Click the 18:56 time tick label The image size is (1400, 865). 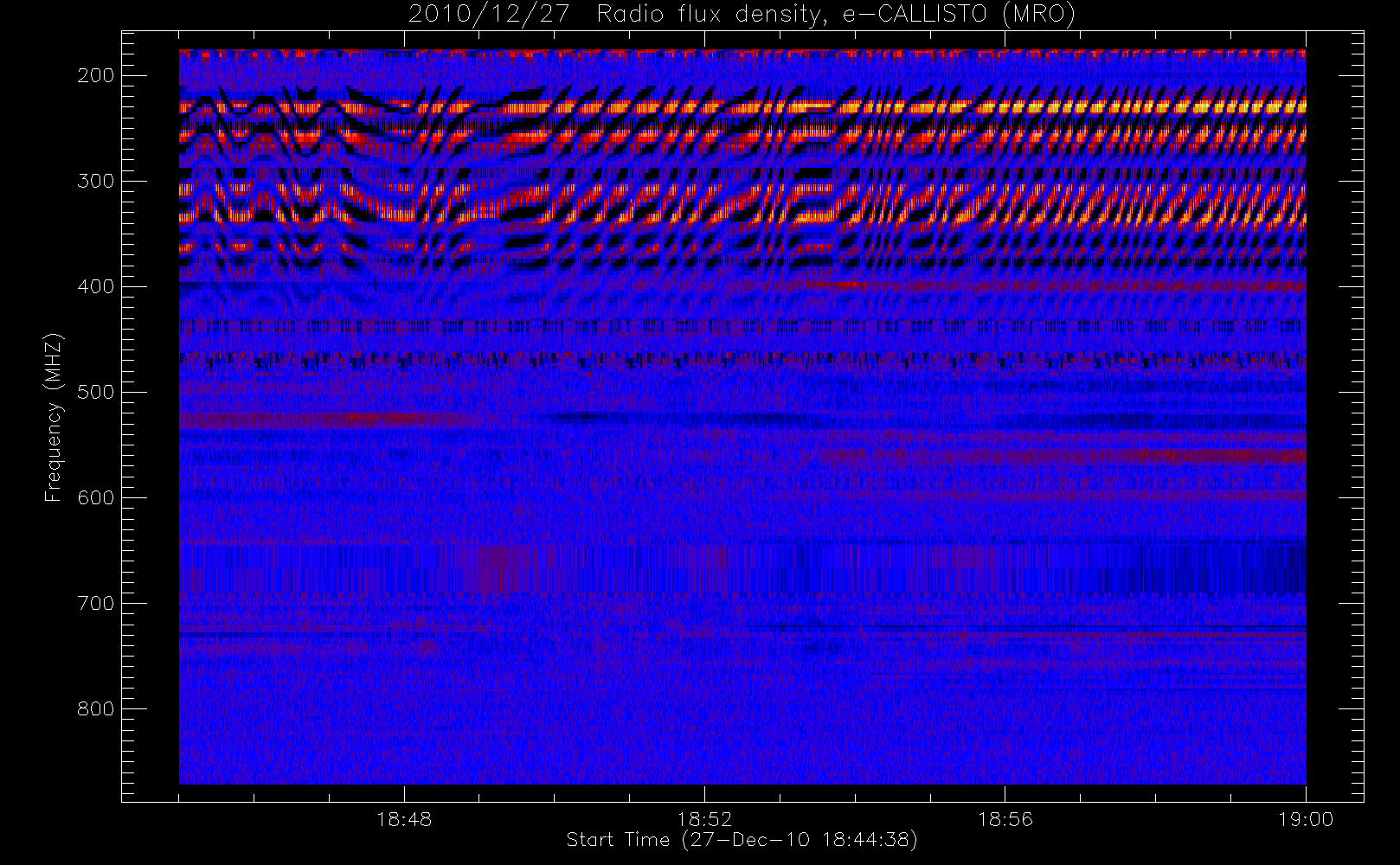point(1005,819)
